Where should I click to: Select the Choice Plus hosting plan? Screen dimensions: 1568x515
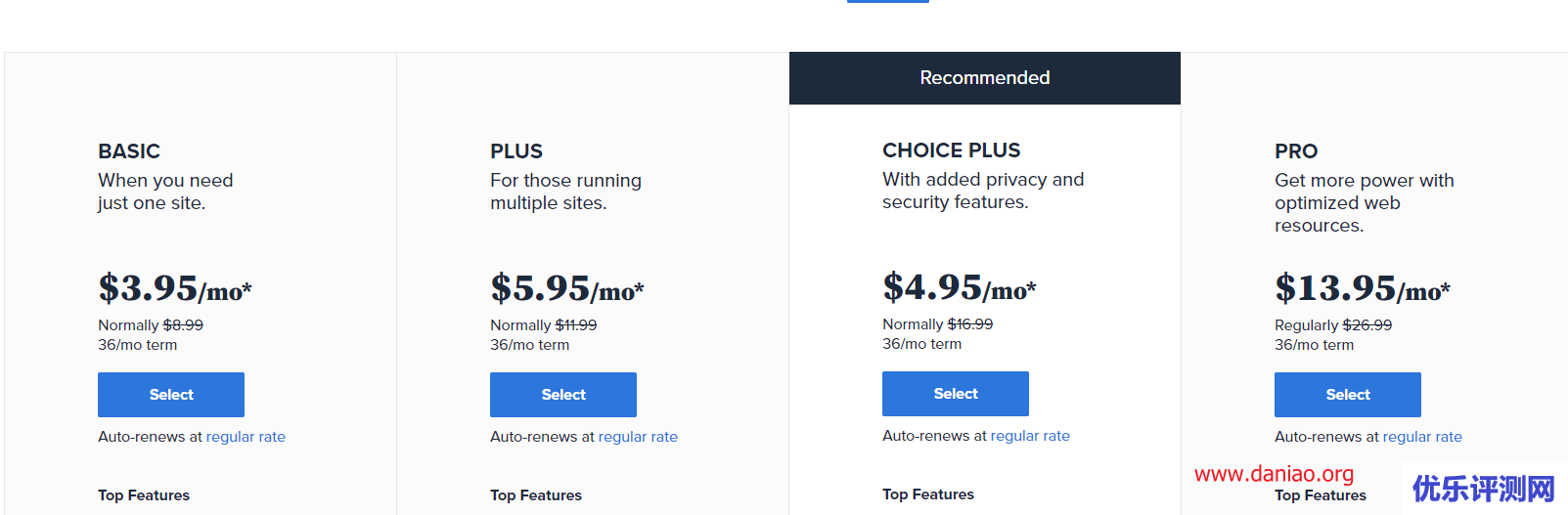pyautogui.click(x=956, y=394)
